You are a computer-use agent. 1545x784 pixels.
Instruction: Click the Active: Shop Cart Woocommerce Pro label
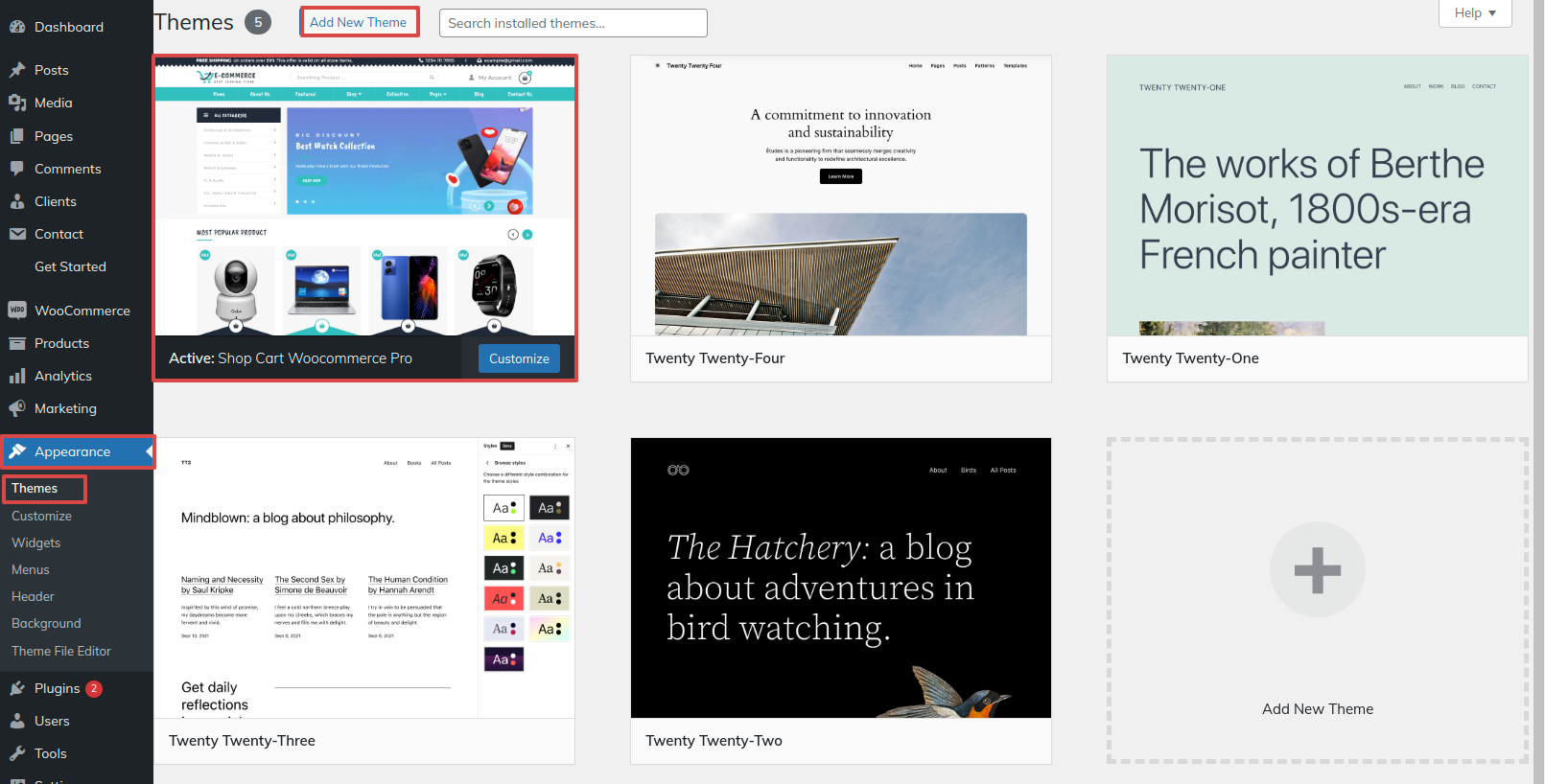point(291,358)
